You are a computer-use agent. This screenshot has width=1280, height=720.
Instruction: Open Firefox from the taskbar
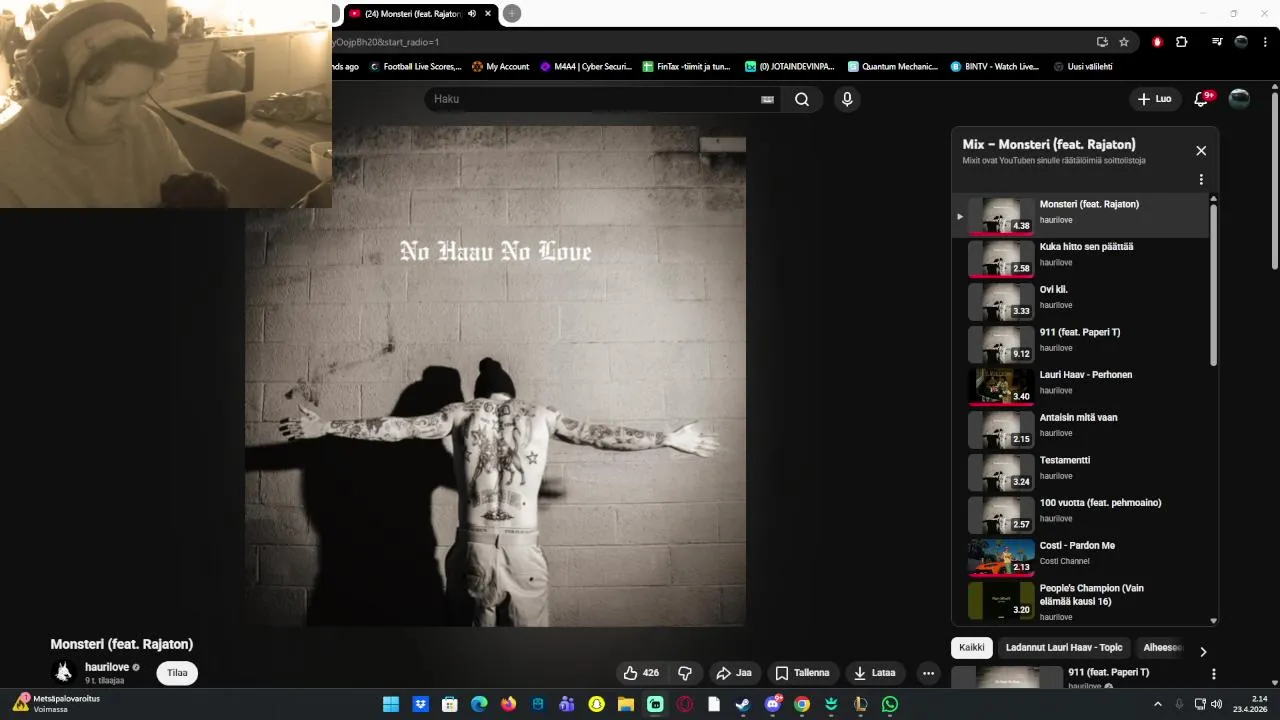508,704
